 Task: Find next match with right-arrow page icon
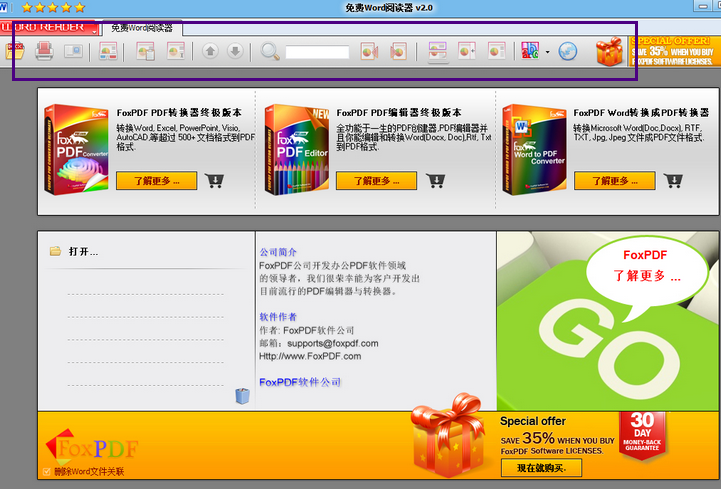(x=398, y=51)
